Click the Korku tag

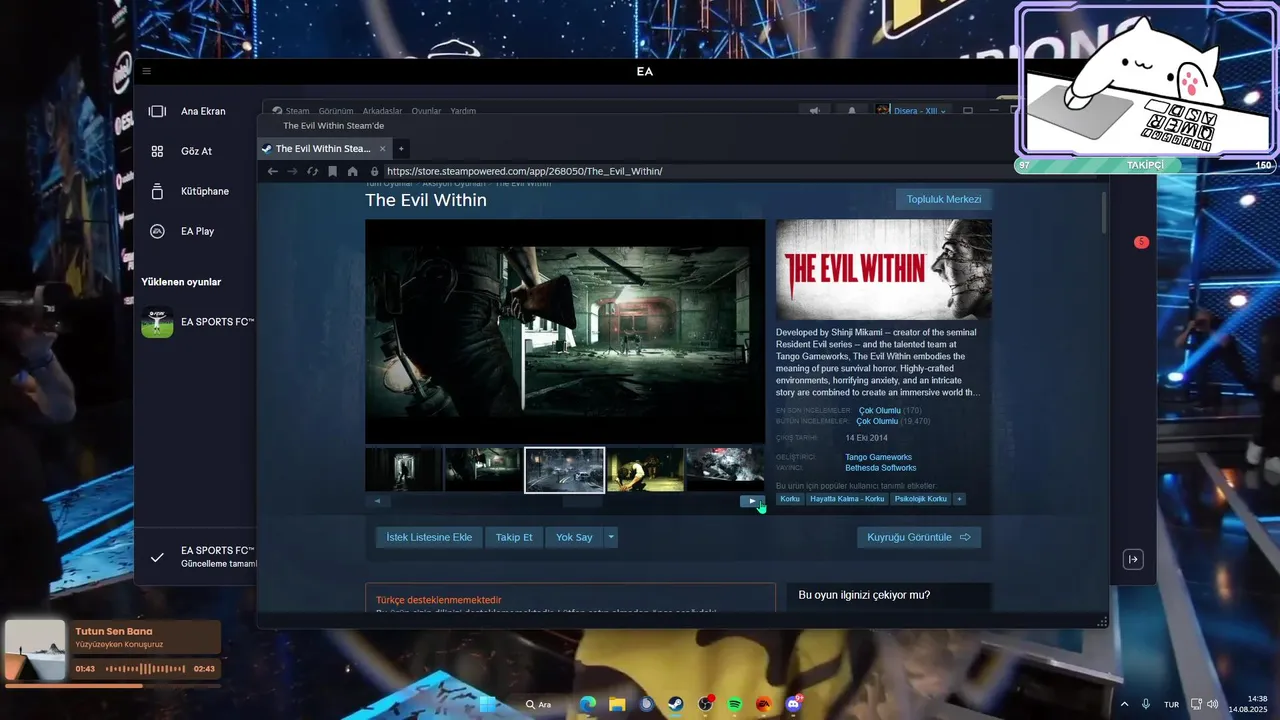point(790,499)
